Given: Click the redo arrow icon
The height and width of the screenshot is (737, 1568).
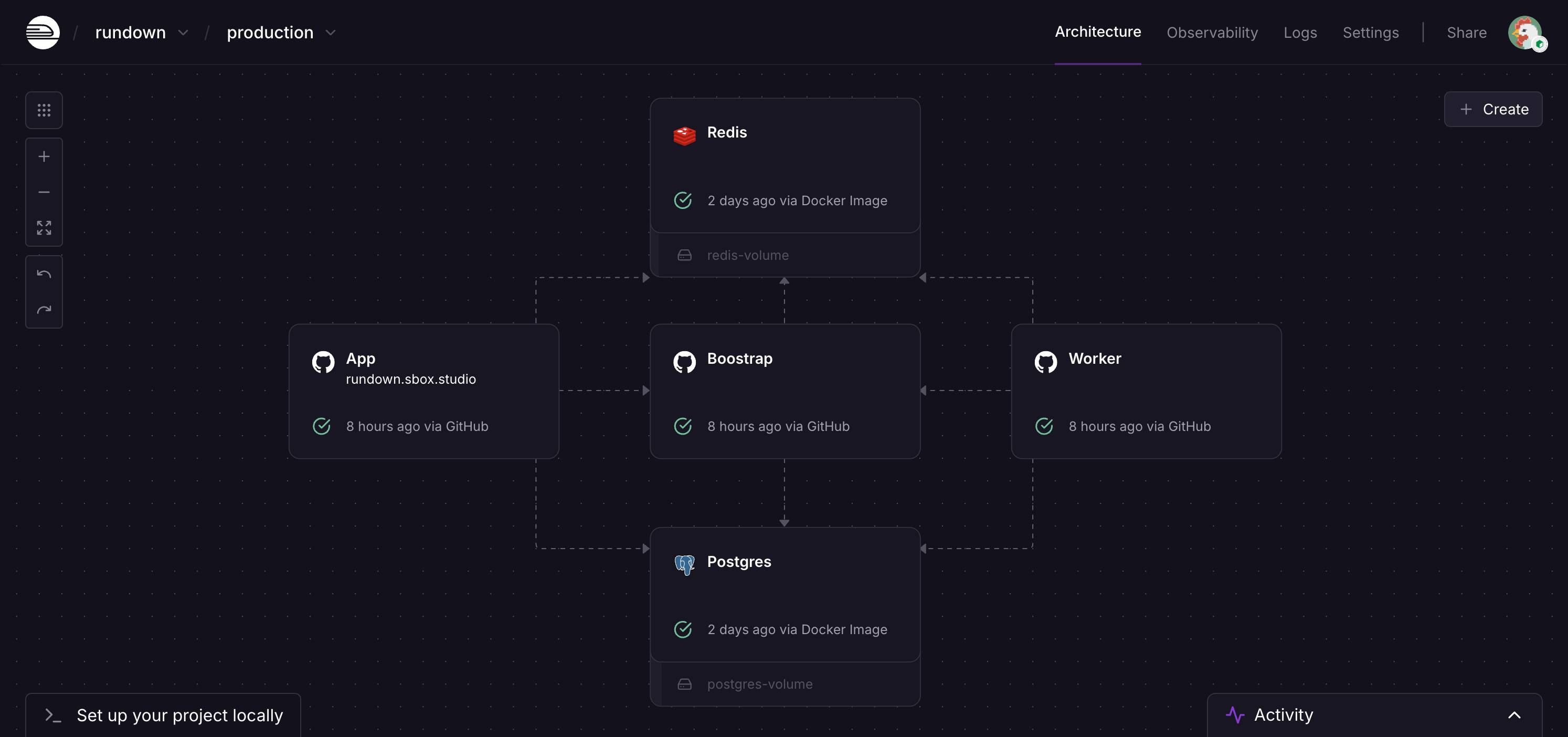Looking at the screenshot, I should [x=44, y=310].
